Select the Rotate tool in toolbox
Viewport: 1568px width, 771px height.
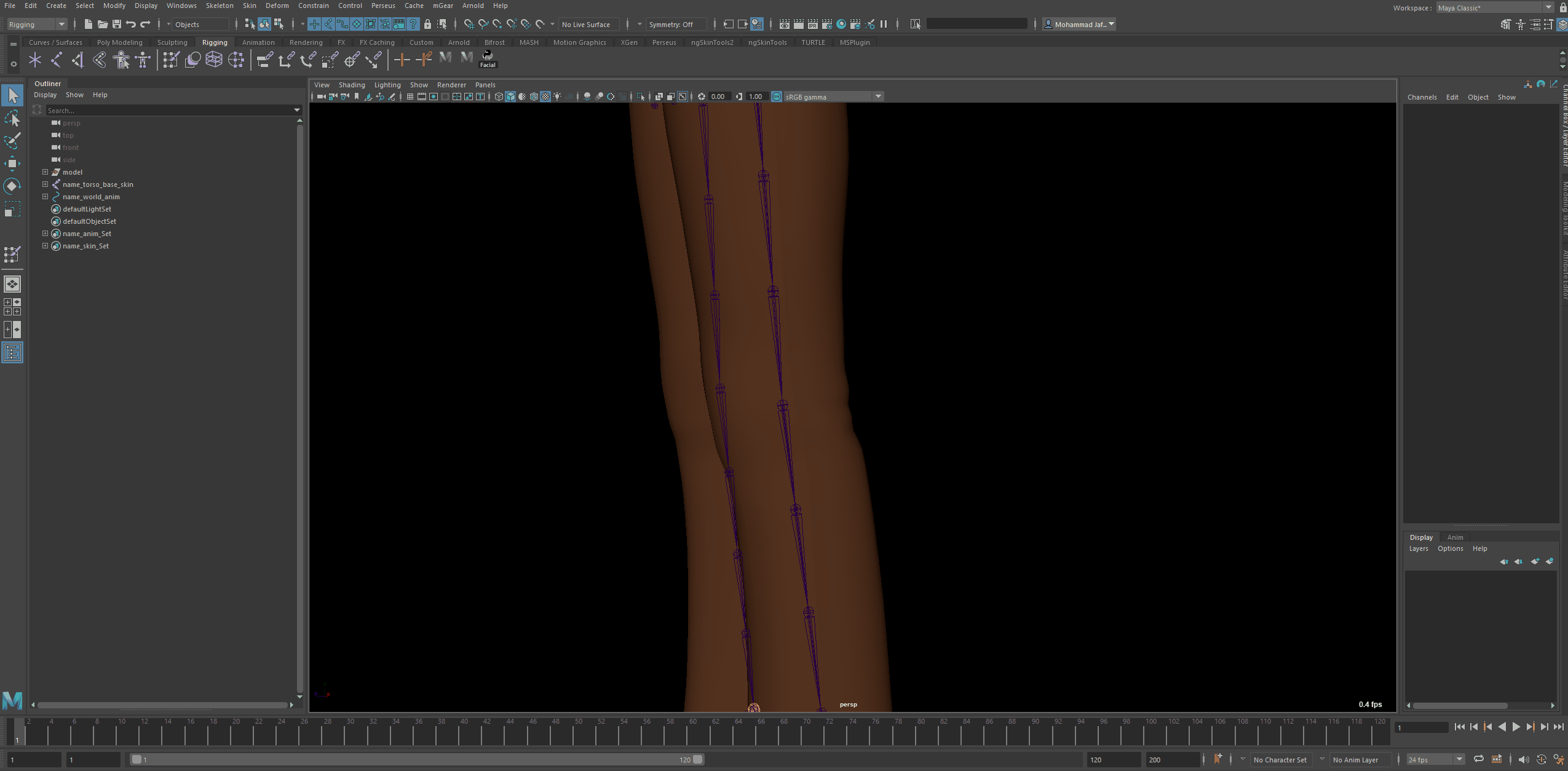(x=12, y=186)
